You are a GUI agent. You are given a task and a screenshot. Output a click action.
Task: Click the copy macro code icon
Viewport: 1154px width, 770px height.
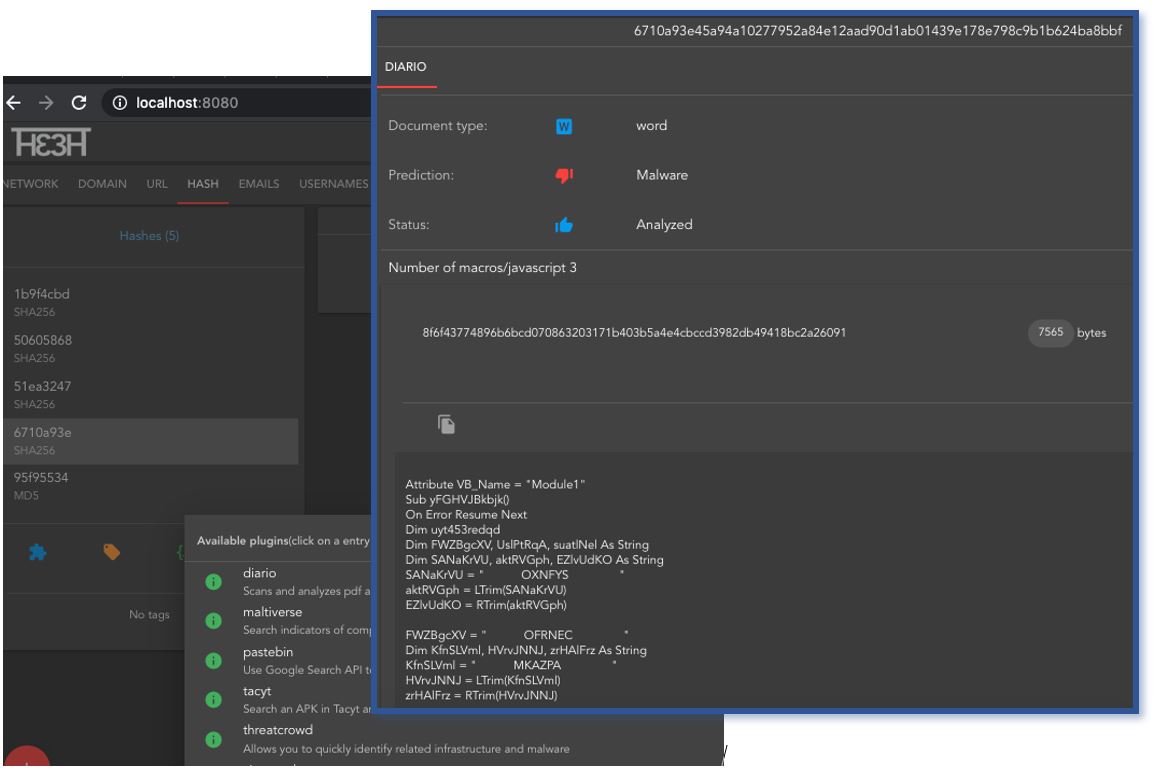(446, 425)
